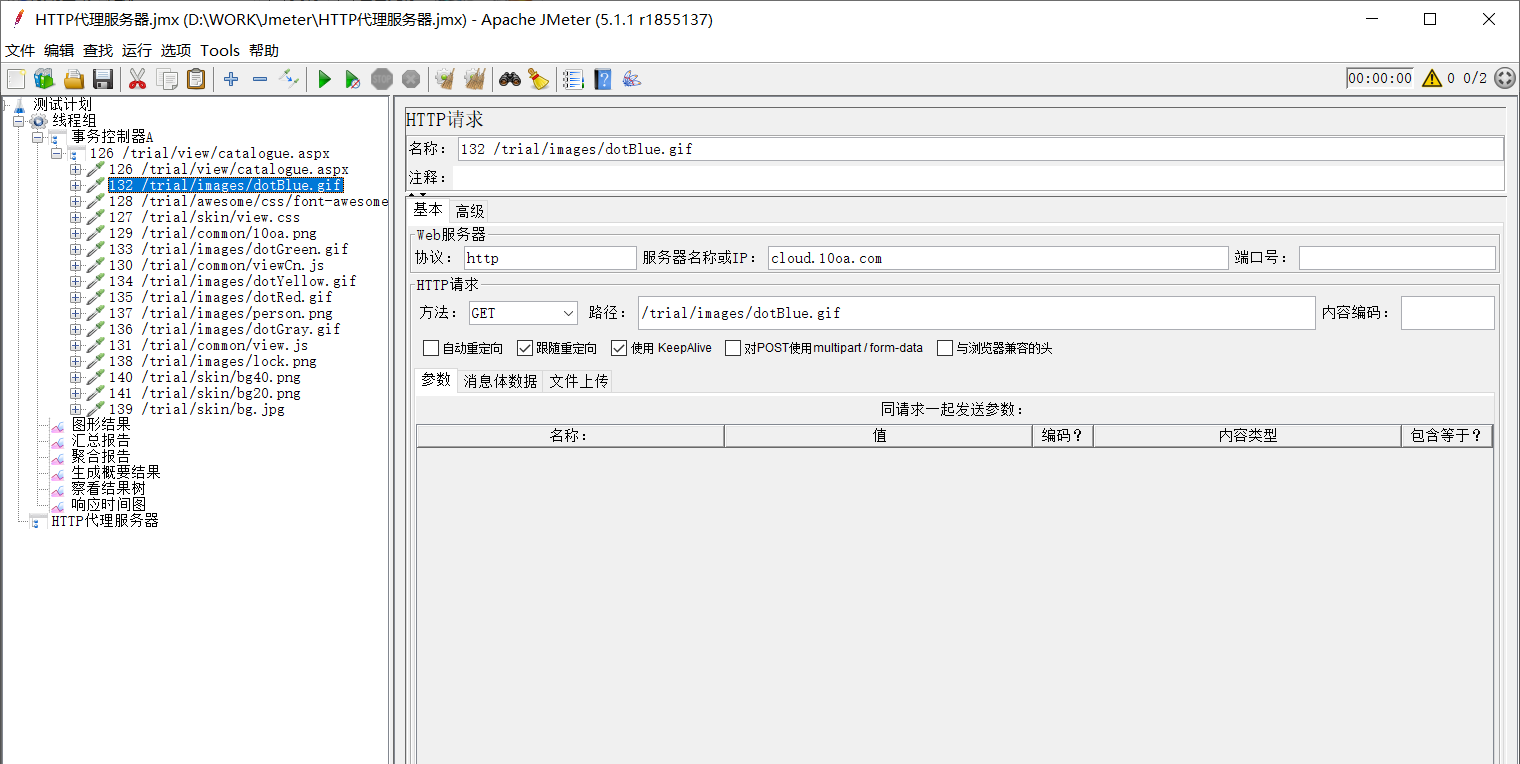The image size is (1520, 764).
Task: Select 图形结果 listener in tree
Action: [101, 424]
